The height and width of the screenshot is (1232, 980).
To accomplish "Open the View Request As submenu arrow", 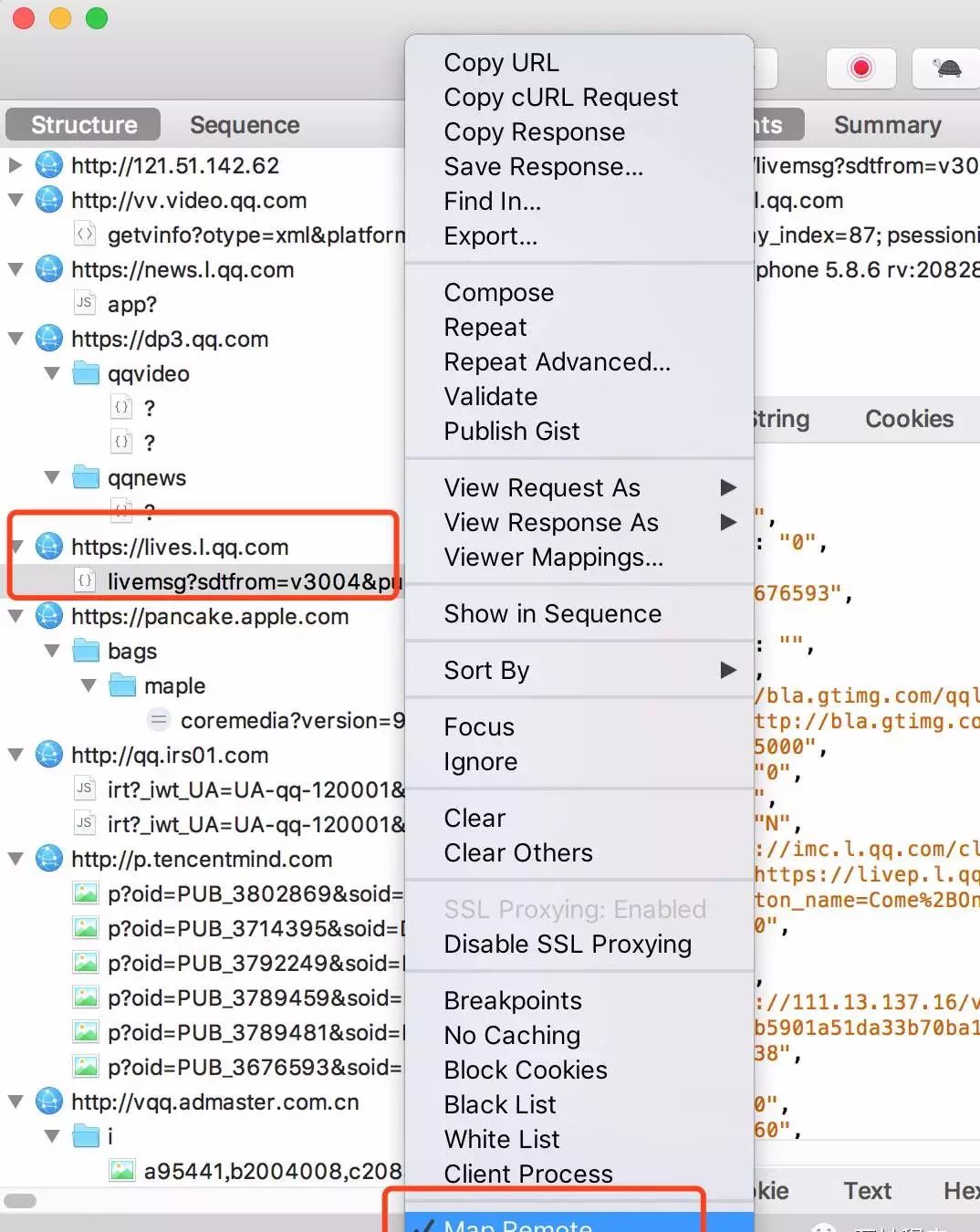I will tap(728, 487).
